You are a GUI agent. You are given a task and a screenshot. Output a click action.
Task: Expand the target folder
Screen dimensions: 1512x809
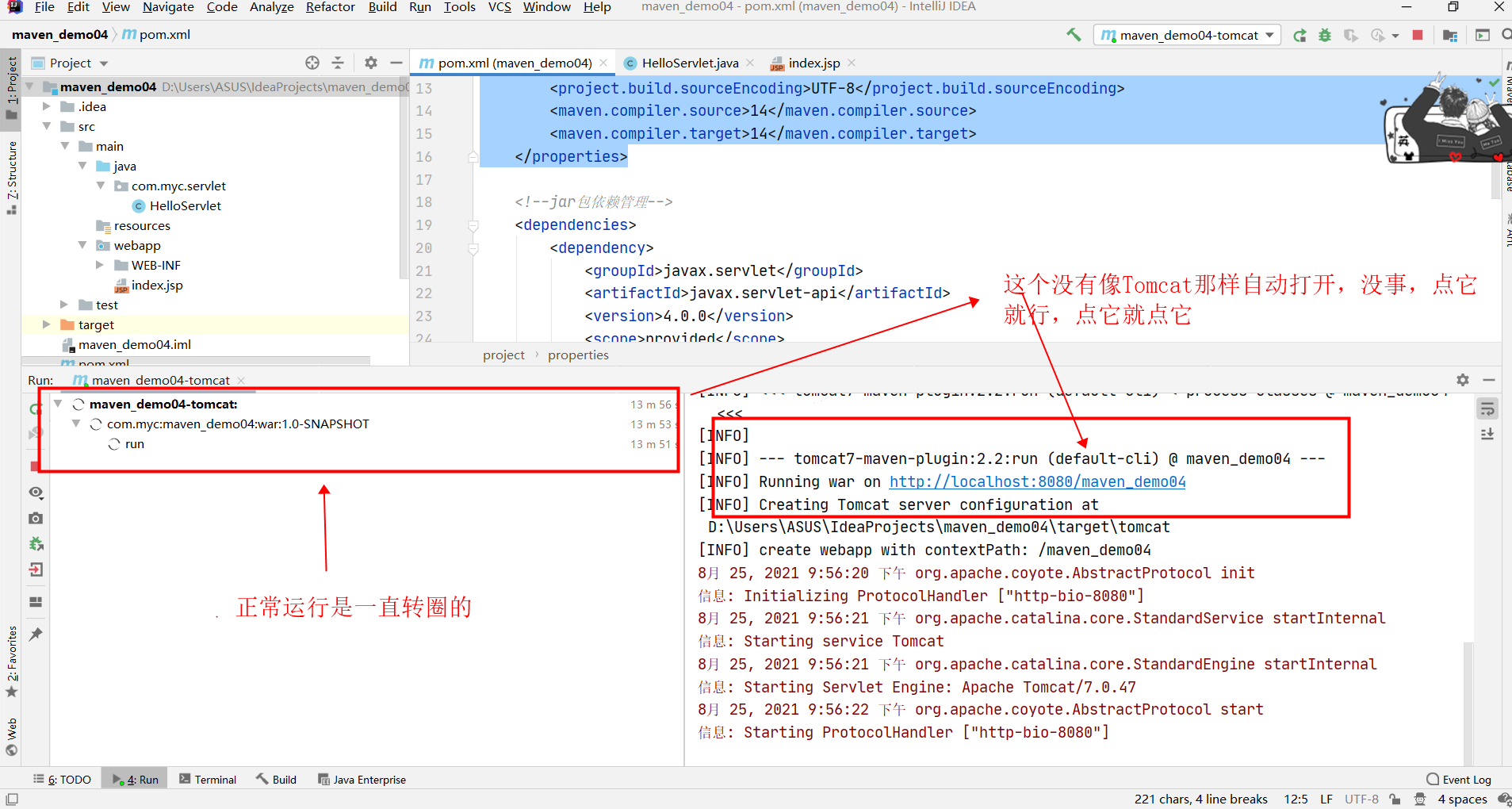[47, 324]
